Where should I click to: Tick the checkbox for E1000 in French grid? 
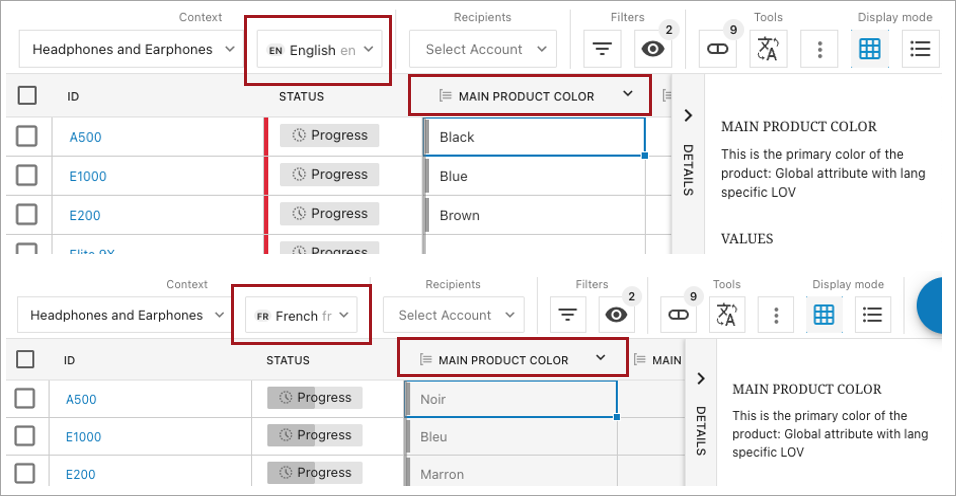pos(26,436)
